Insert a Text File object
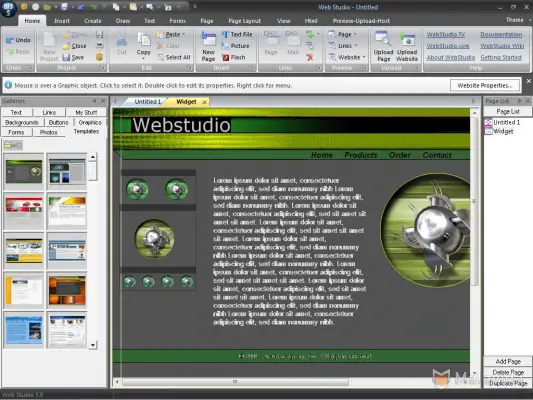This screenshot has height=400, width=533. [237, 35]
